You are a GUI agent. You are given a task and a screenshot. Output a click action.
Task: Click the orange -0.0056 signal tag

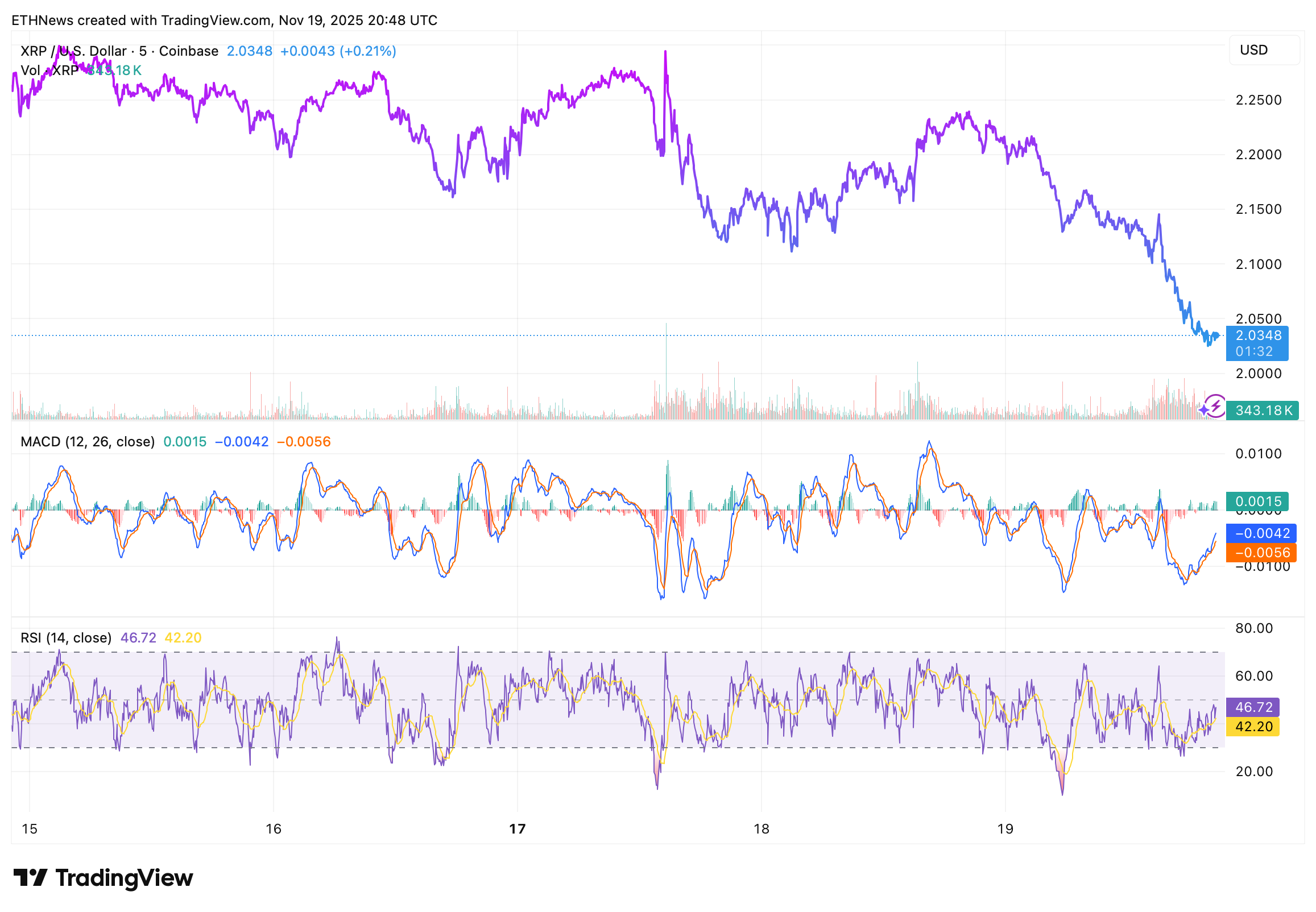[x=1261, y=553]
